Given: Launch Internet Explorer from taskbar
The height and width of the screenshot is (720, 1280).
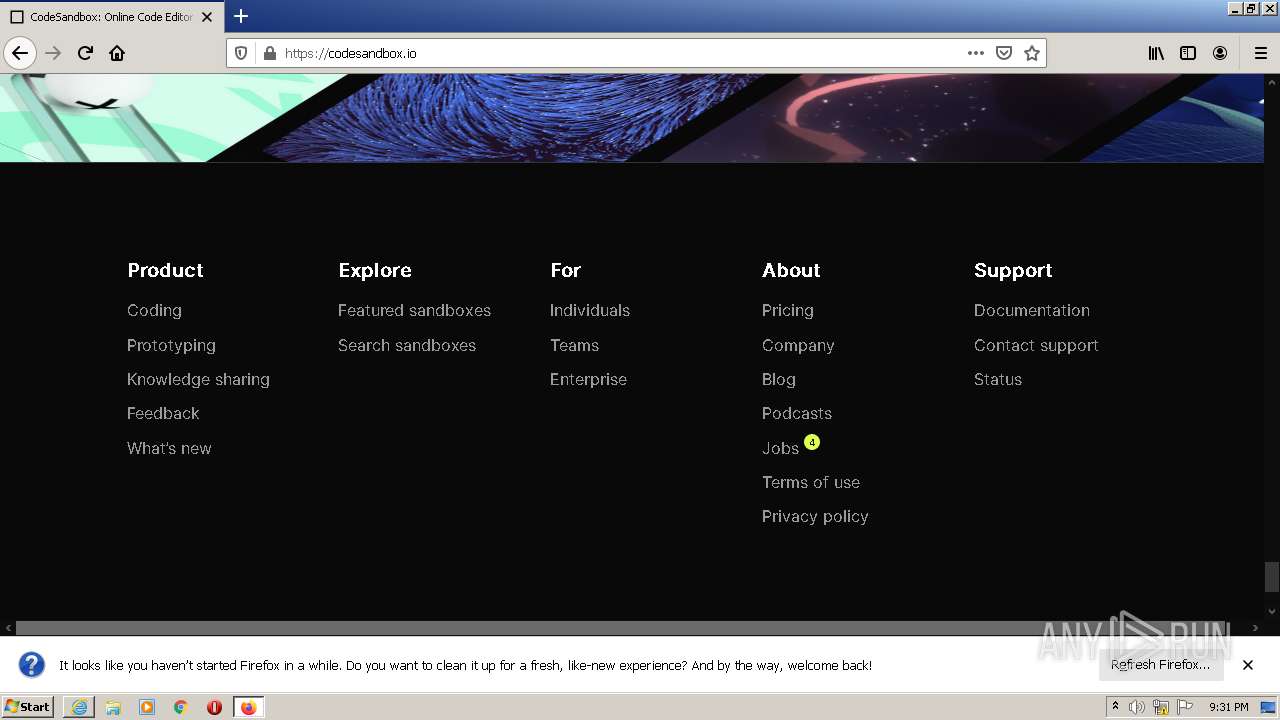Looking at the screenshot, I should pos(79,707).
